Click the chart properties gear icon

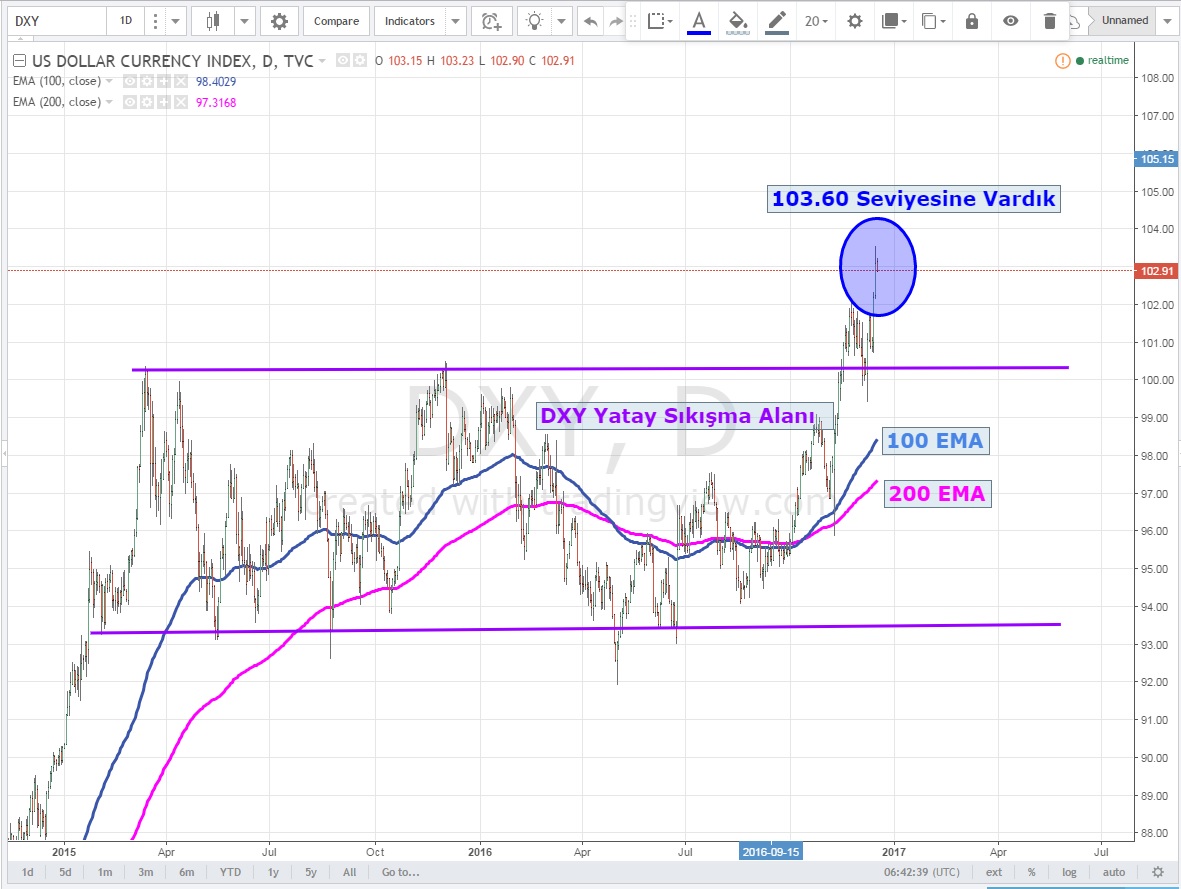coord(279,21)
